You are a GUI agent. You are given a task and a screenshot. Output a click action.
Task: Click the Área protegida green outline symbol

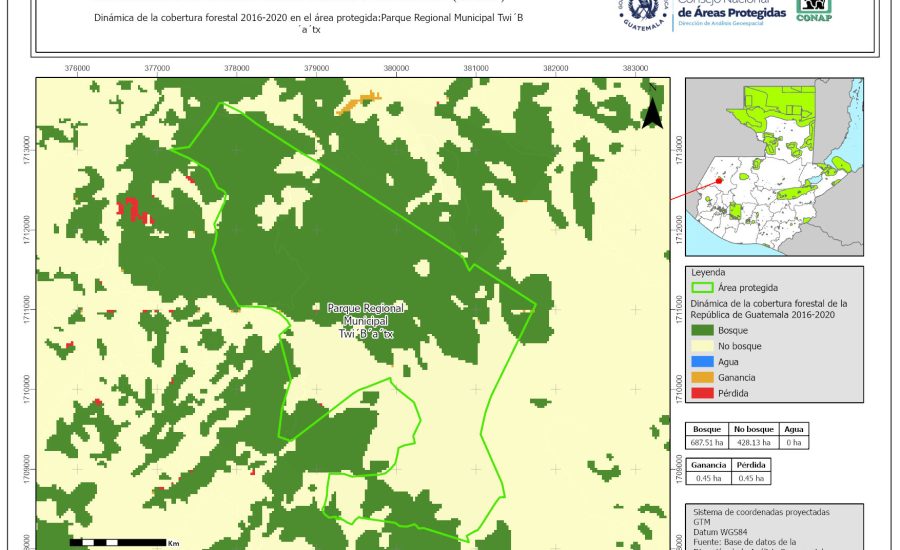[703, 288]
